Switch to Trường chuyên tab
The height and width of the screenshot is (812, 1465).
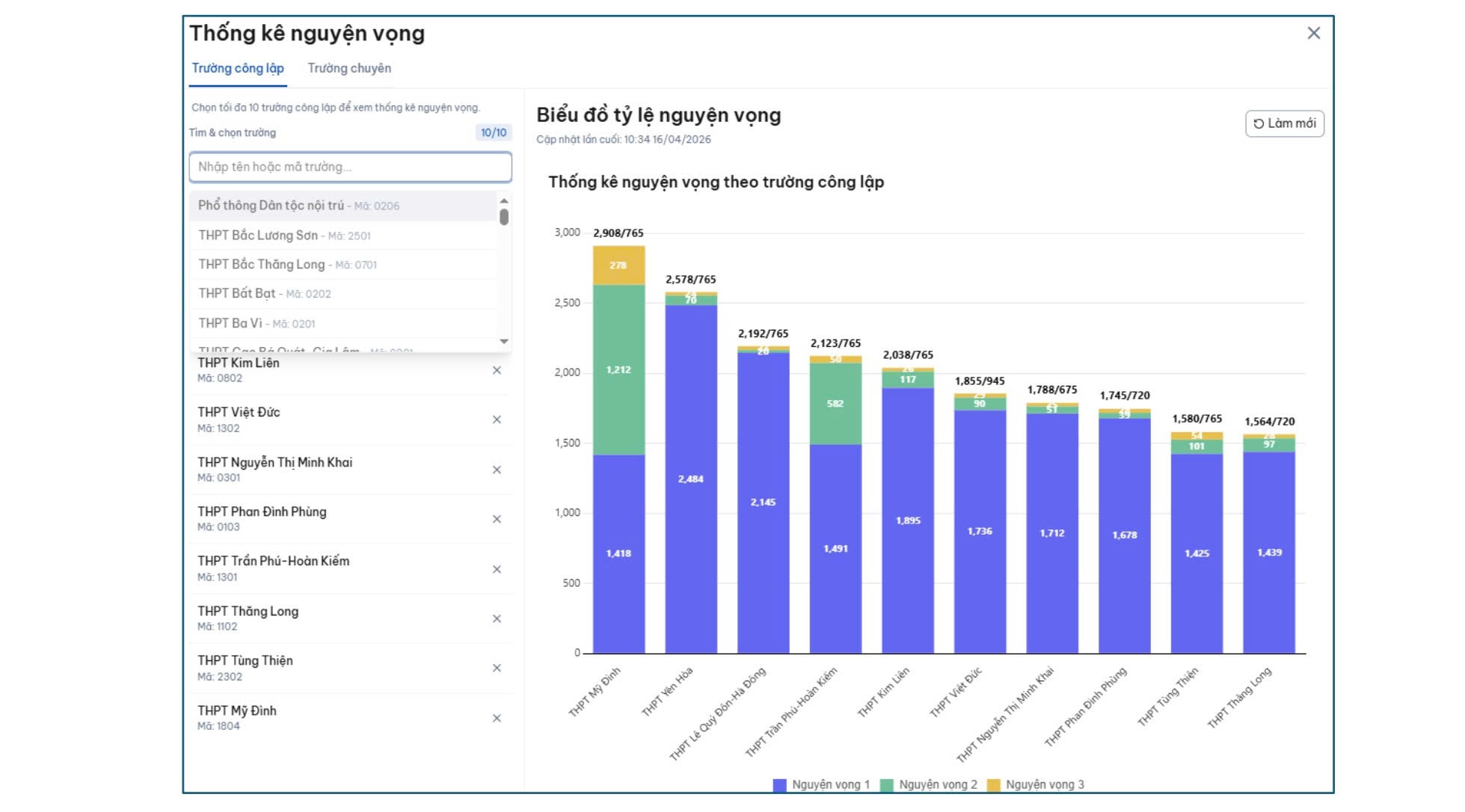pos(349,68)
